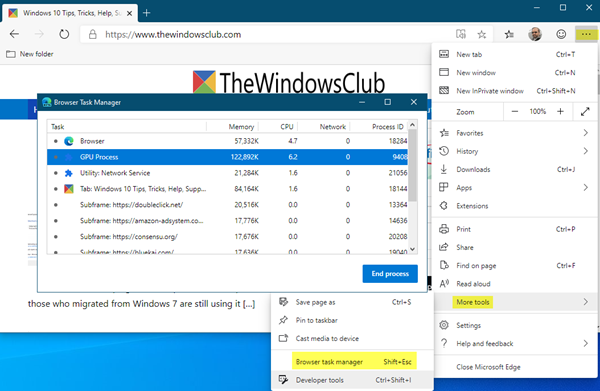The height and width of the screenshot is (391, 600).
Task: Maximize the Browser Task Manager window
Action: (x=388, y=102)
